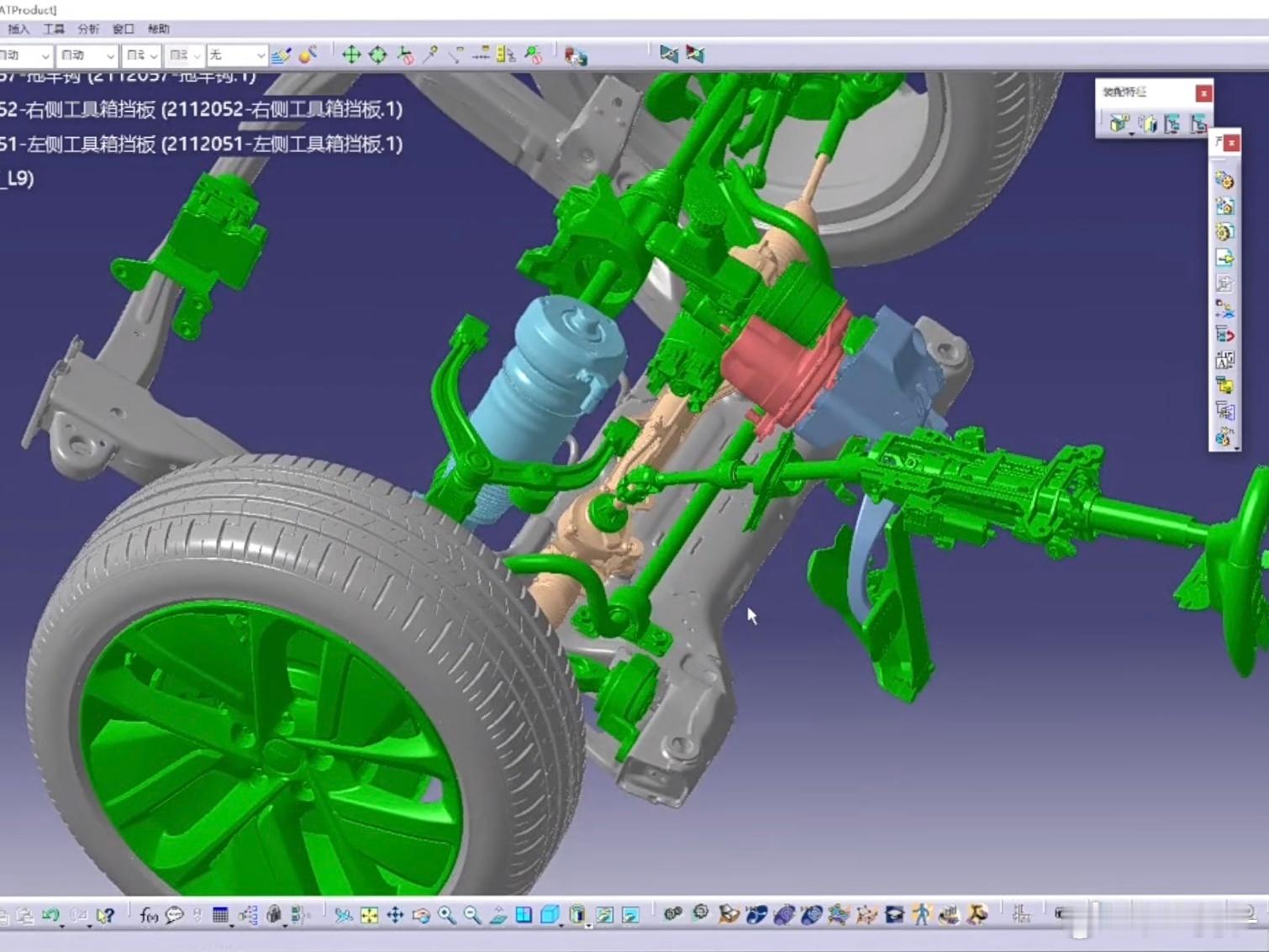Expand the dropdown arrow beside the shading cube icon

click(562, 924)
